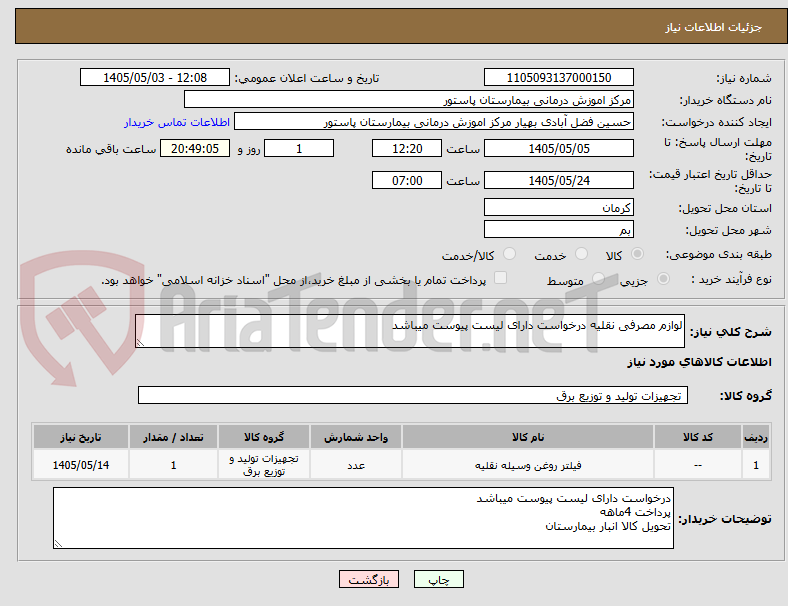Click the request creator name field

[434, 122]
